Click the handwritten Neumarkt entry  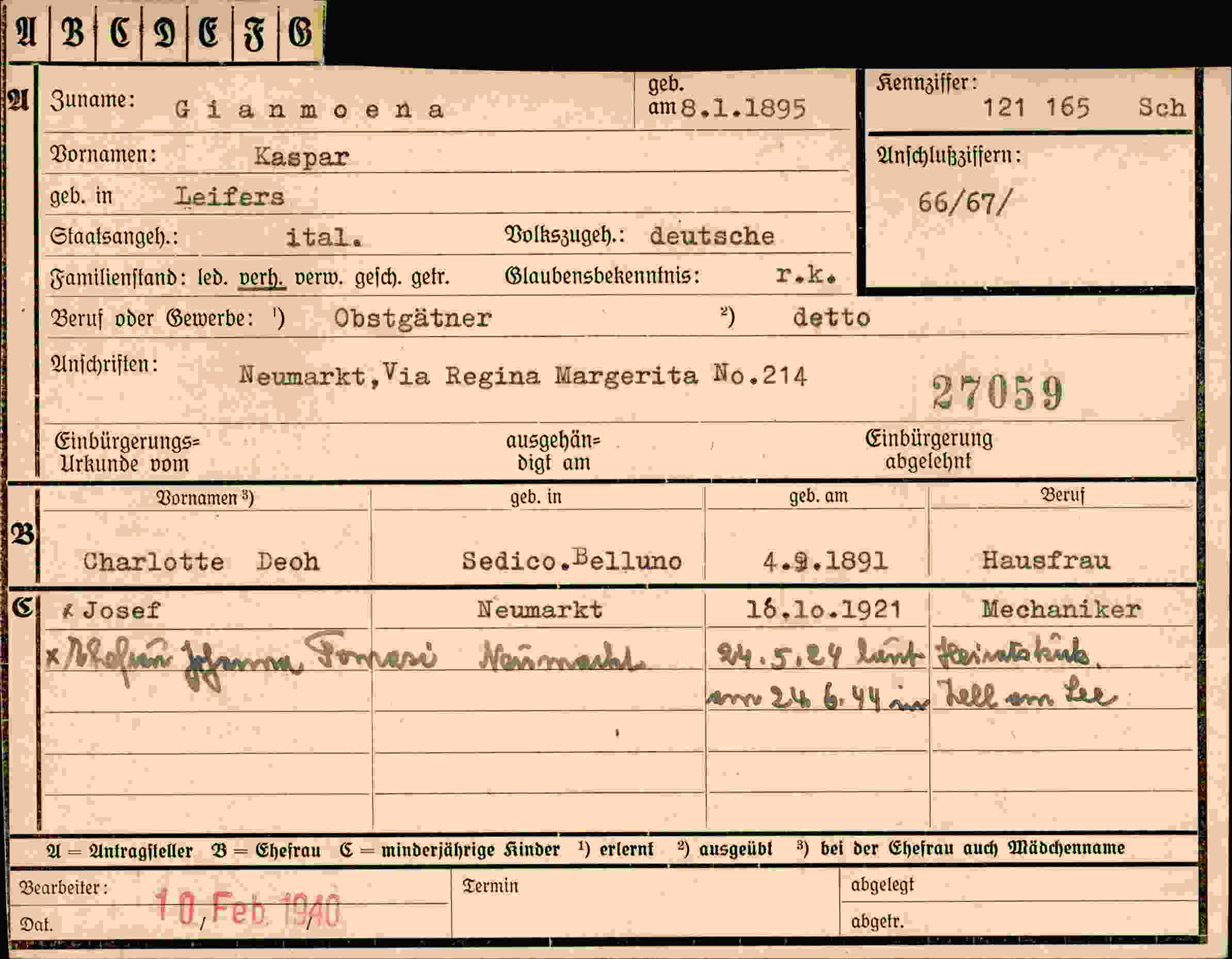tap(562, 657)
